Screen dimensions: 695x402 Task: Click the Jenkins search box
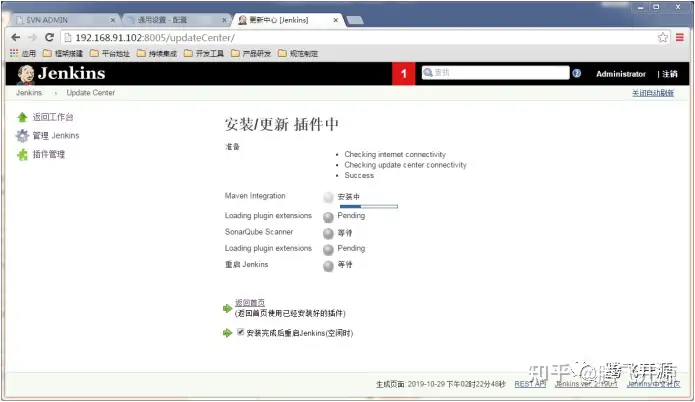[496, 73]
